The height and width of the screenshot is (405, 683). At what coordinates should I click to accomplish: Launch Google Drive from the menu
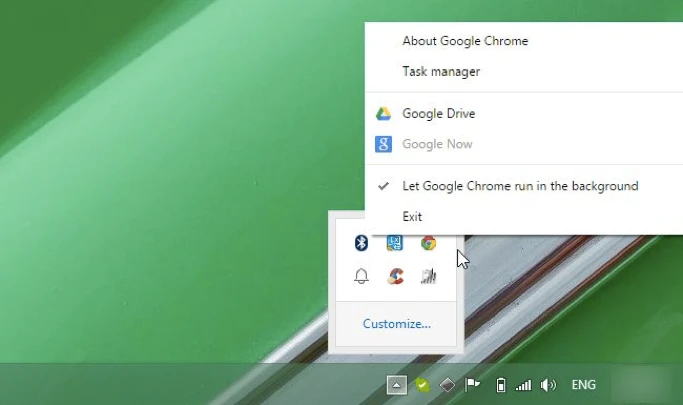(438, 114)
